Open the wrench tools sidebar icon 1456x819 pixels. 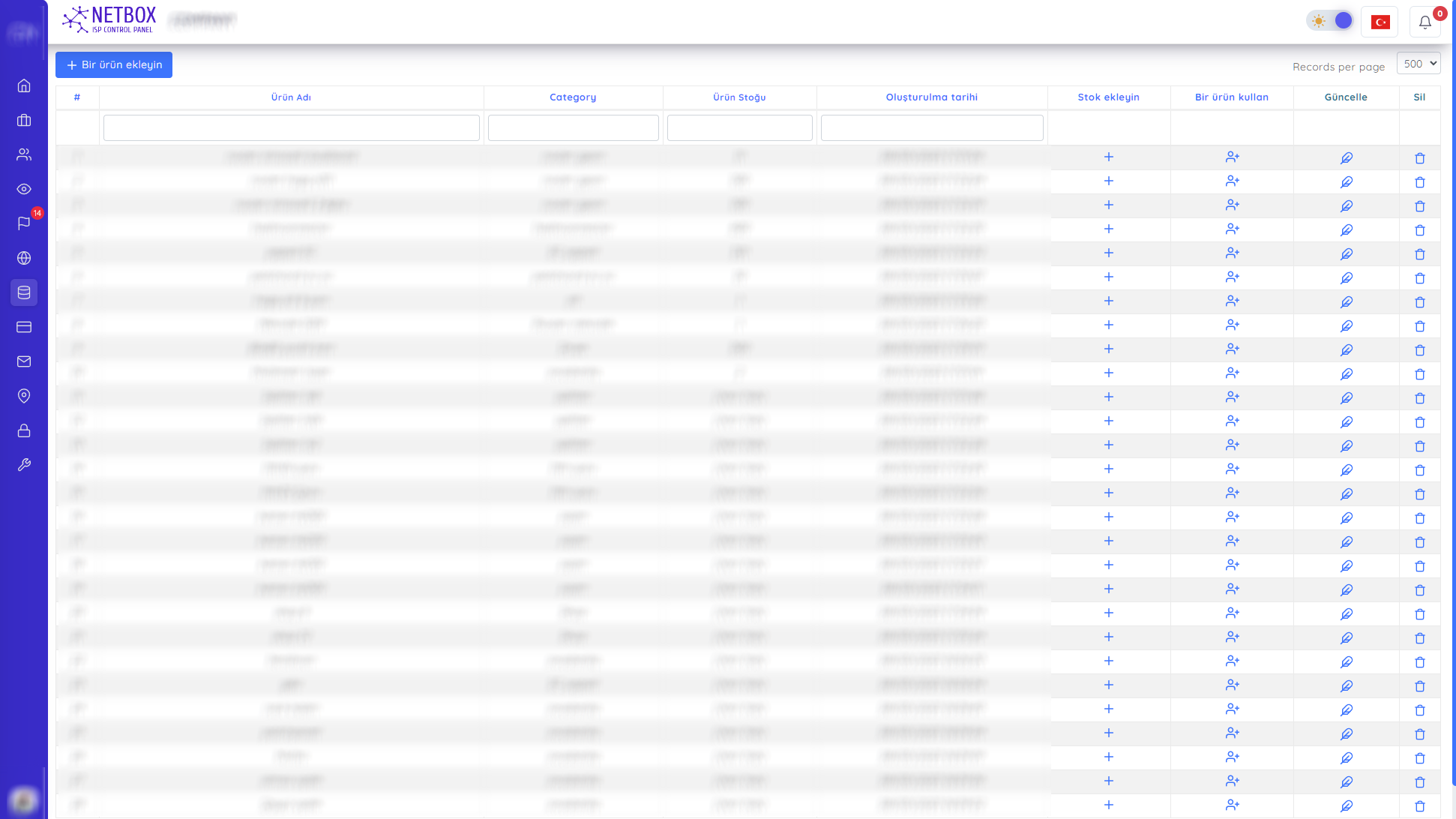coord(24,465)
